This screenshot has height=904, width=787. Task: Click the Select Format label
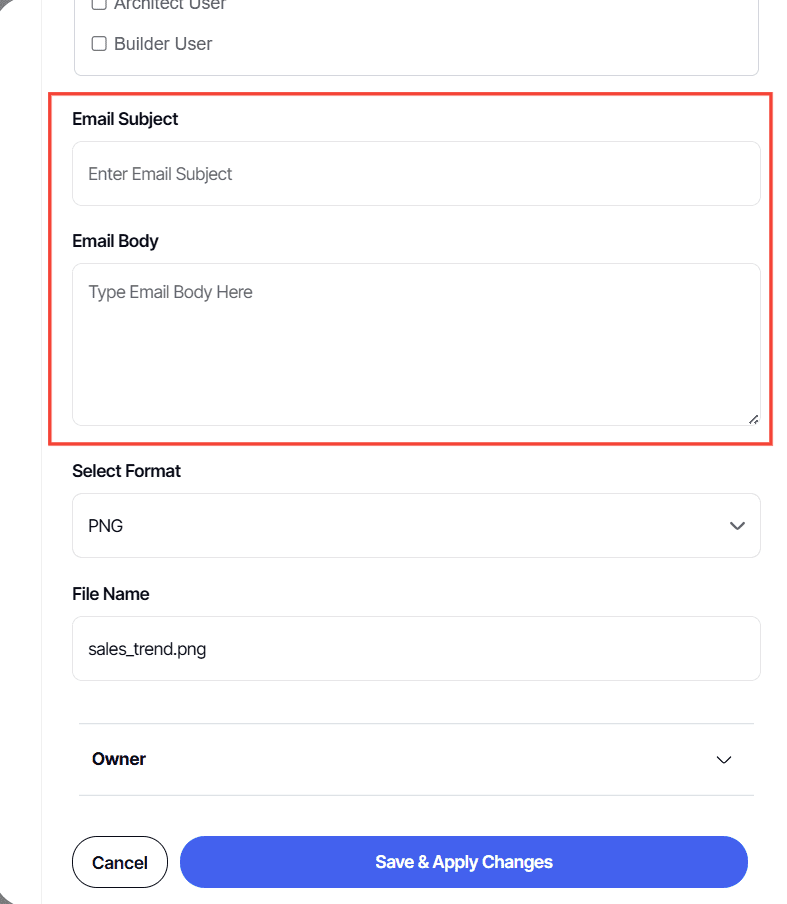(126, 471)
